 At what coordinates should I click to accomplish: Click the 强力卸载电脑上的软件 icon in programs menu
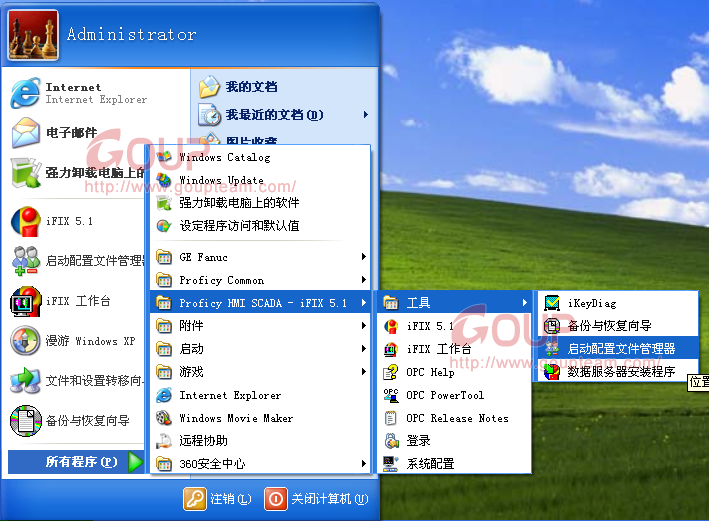pyautogui.click(x=164, y=203)
